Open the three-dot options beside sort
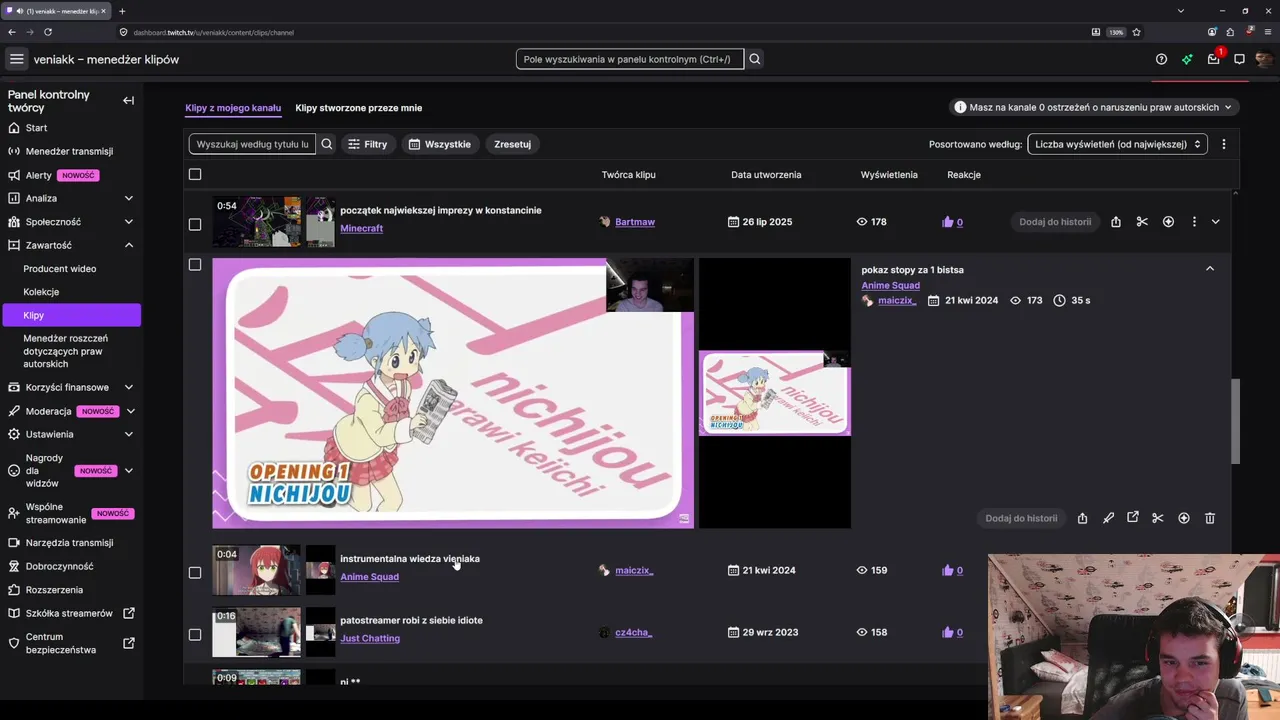The width and height of the screenshot is (1280, 720). 1223,144
